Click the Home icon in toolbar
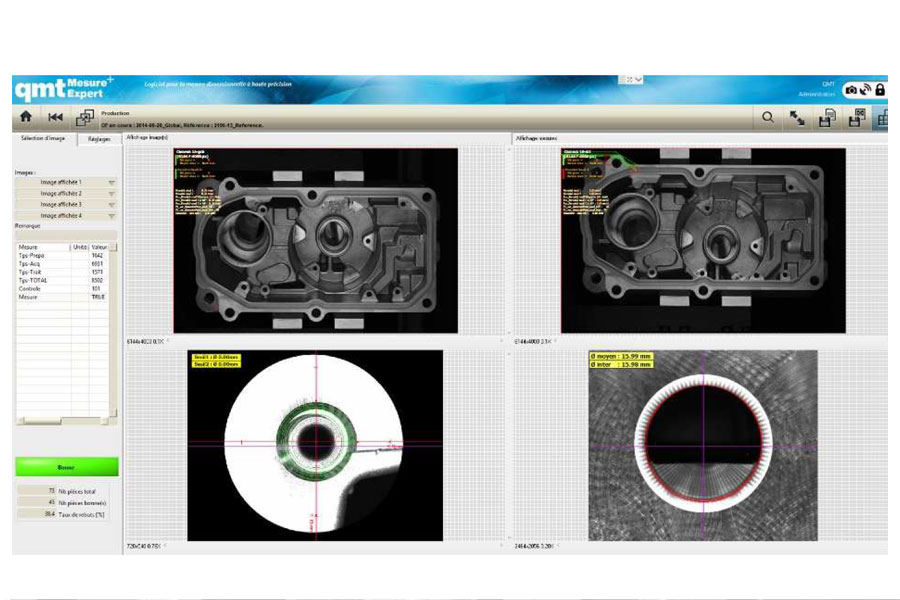 pyautogui.click(x=26, y=118)
